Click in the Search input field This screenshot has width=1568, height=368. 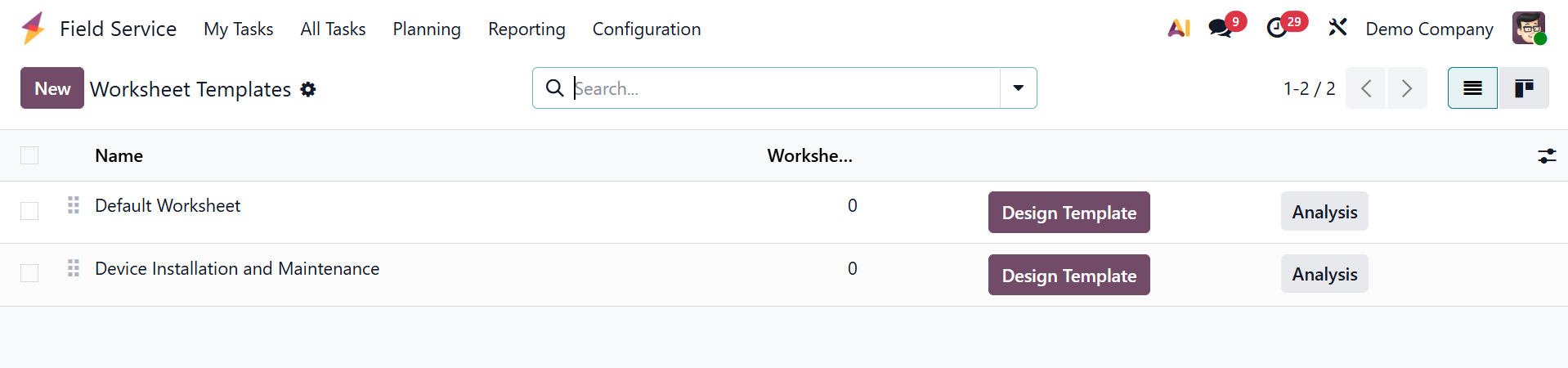785,88
